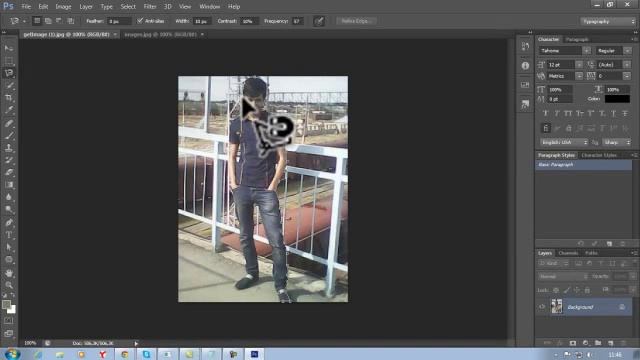Select the Pen tool
This screenshot has height=360, width=640.
(x=9, y=222)
